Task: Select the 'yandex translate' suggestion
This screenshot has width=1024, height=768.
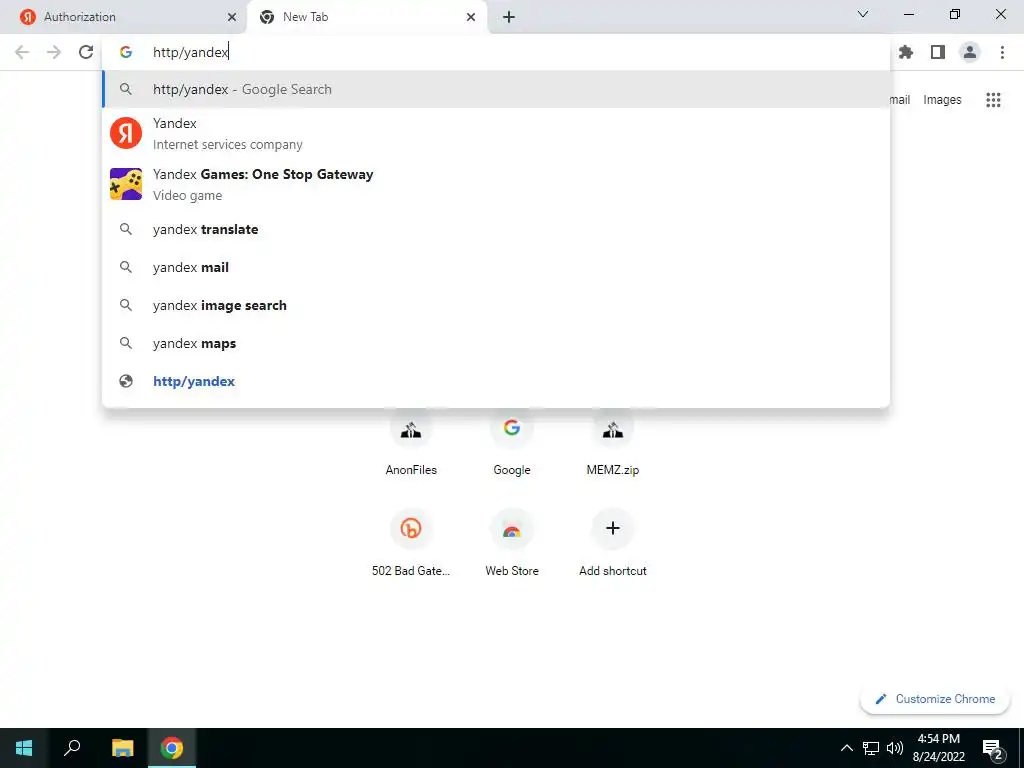Action: (496, 229)
